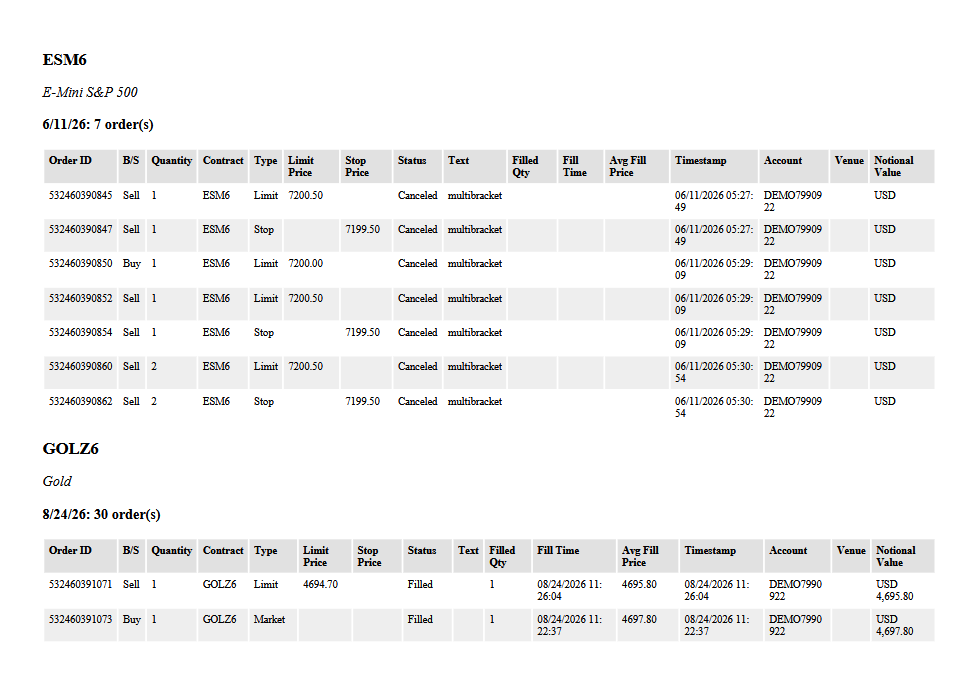This screenshot has height=679, width=970.
Task: Click Limit Price 7200.00 cell
Action: (x=306, y=263)
